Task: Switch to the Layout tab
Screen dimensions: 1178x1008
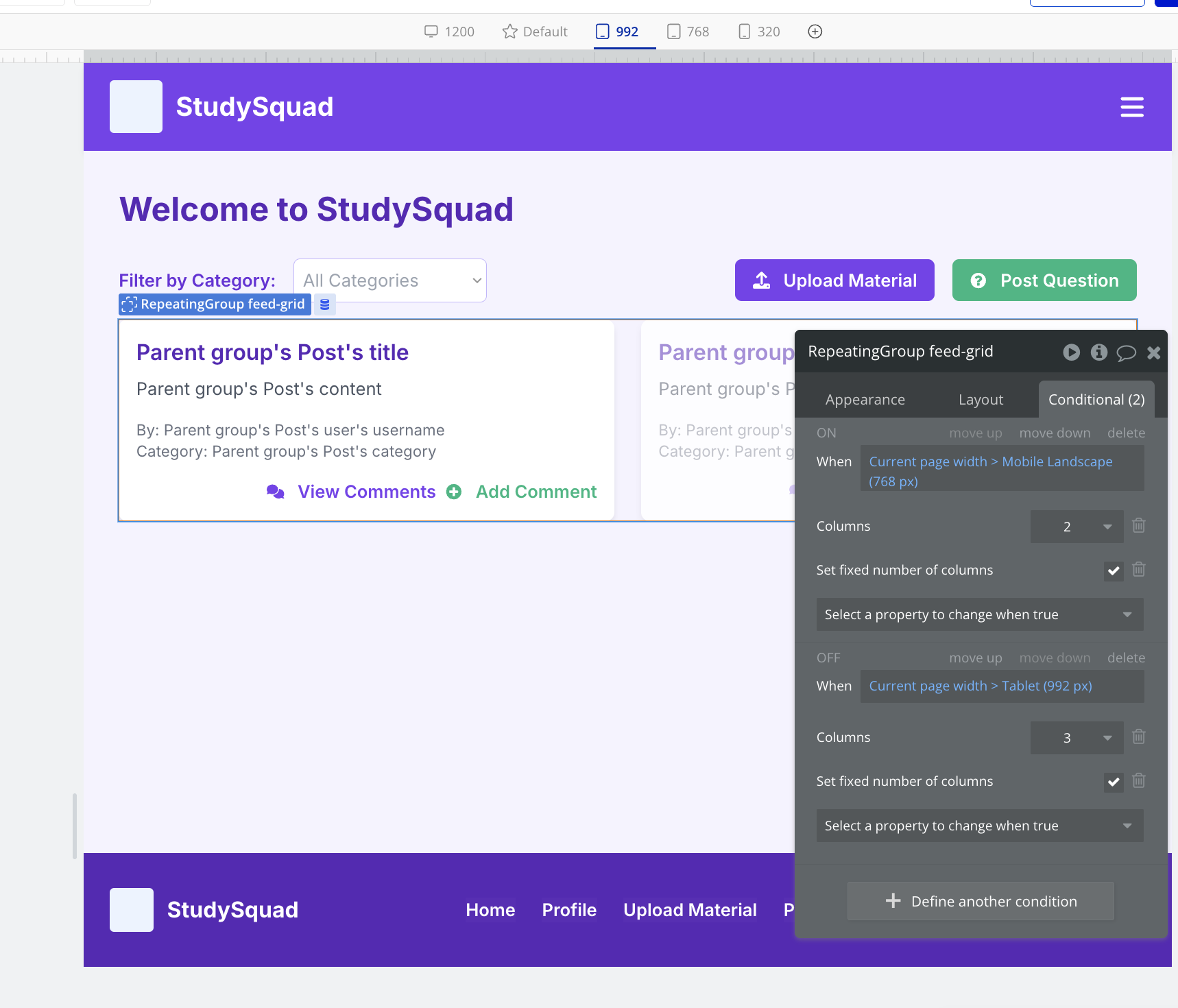Action: pyautogui.click(x=981, y=400)
